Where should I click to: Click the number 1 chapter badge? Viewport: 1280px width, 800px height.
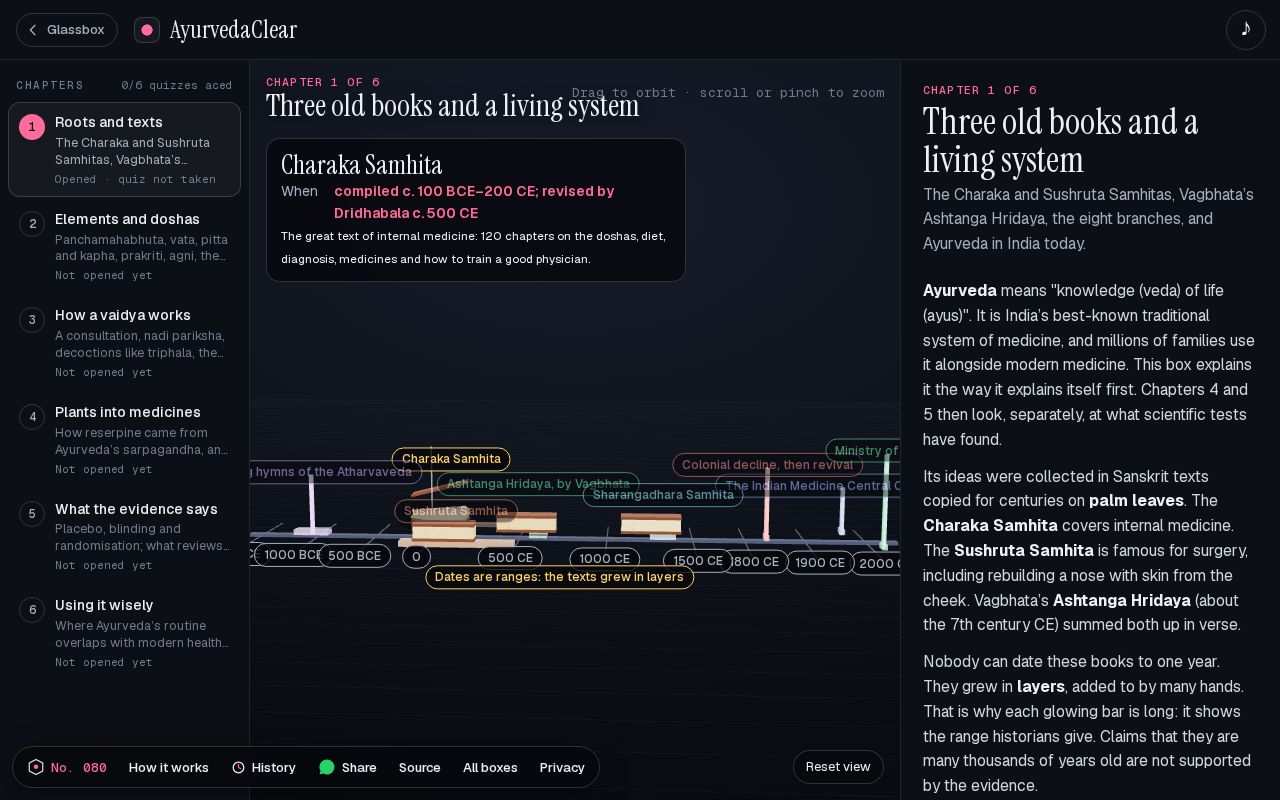pos(32,127)
